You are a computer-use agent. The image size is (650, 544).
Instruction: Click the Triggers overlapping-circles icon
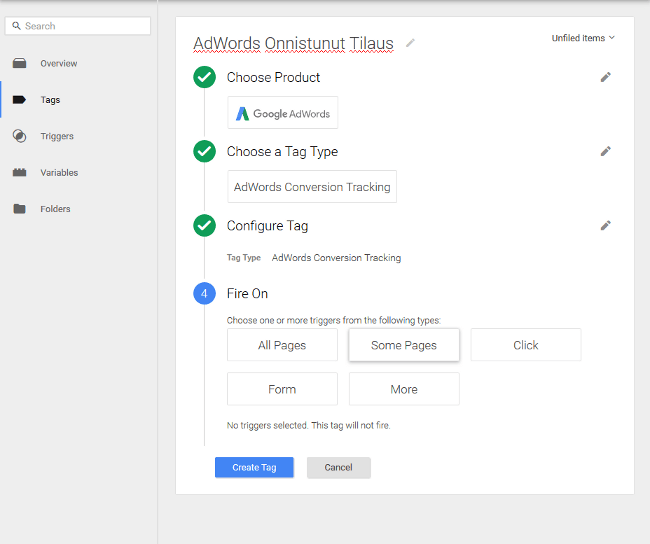coord(19,136)
